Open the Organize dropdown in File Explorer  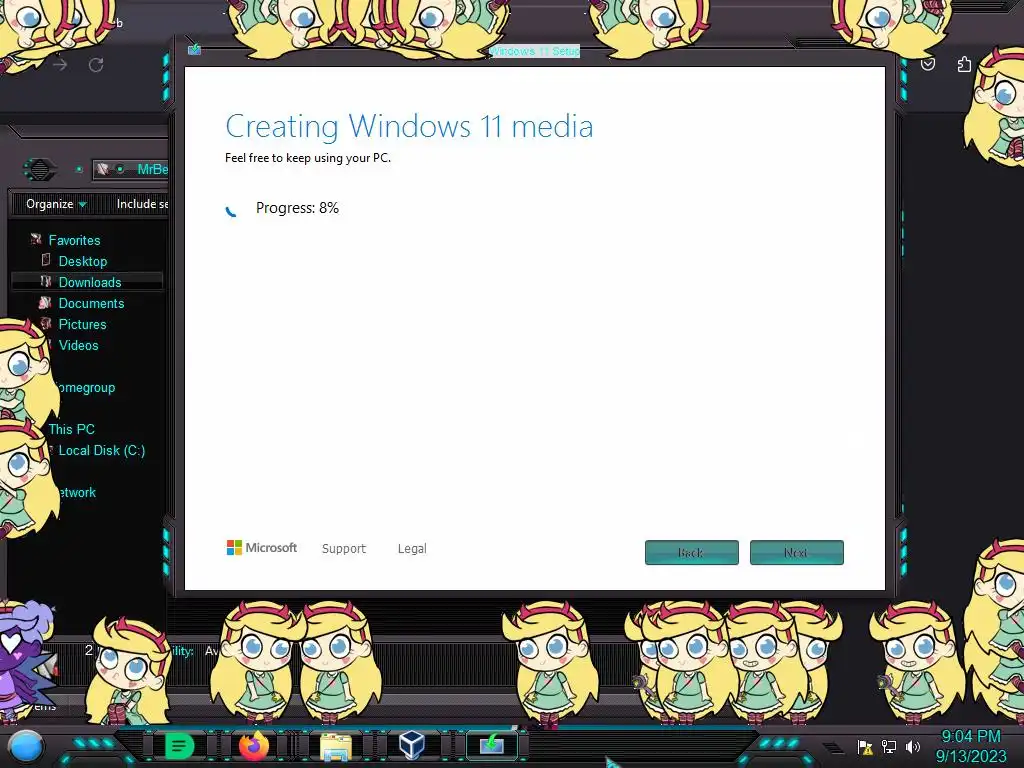[56, 204]
